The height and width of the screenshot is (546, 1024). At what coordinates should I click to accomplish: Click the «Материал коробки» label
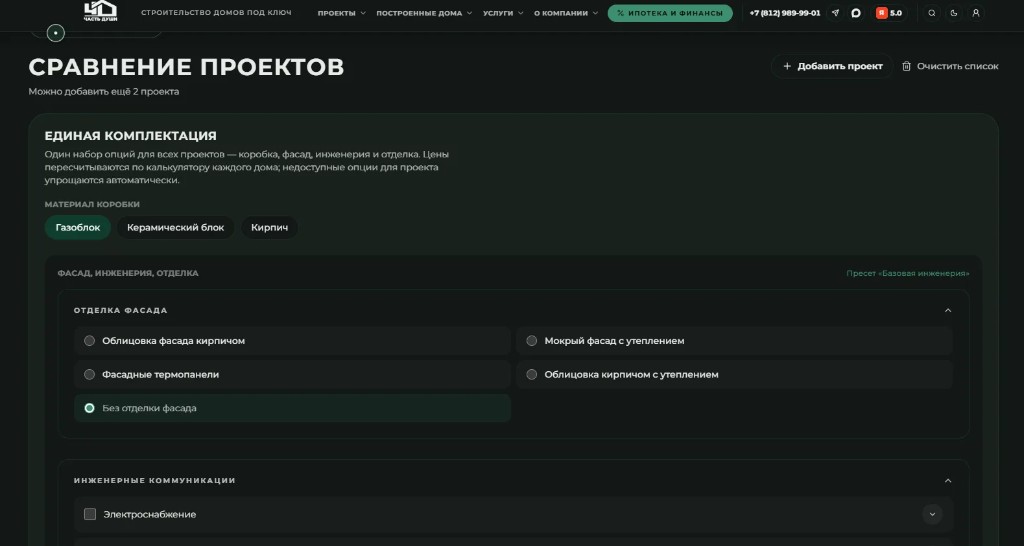click(x=92, y=204)
